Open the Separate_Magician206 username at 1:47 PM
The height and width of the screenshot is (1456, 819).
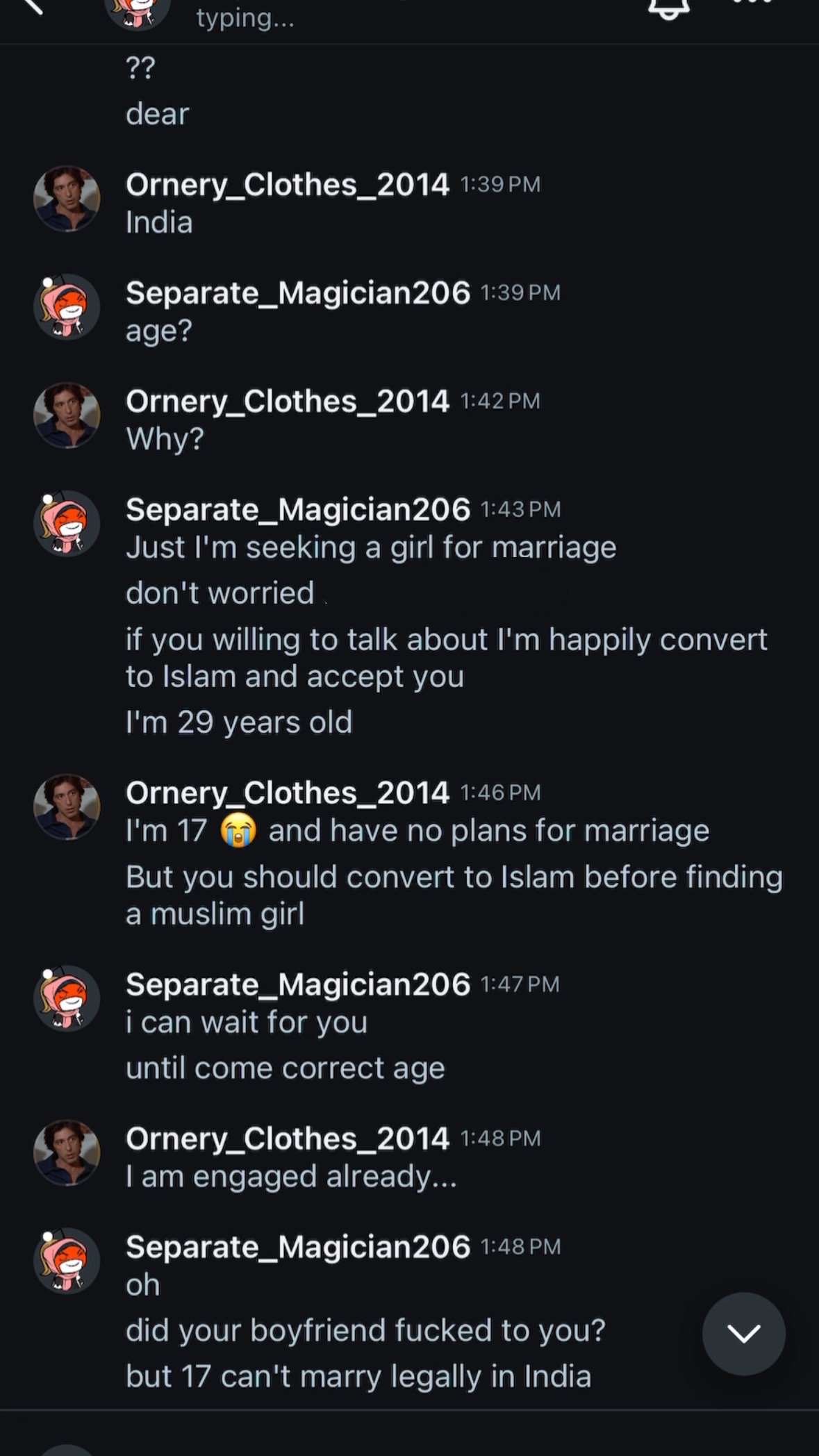297,984
